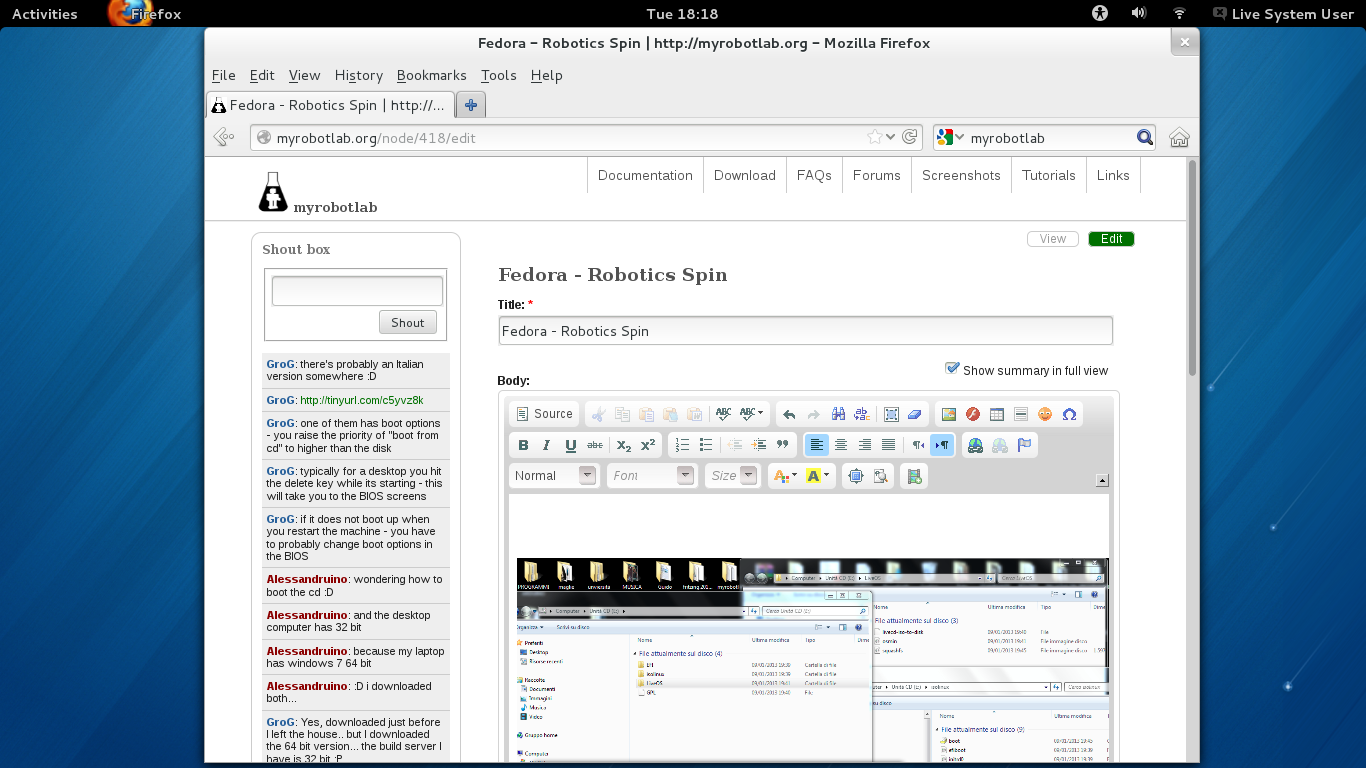Click the Select All icon

point(892,414)
